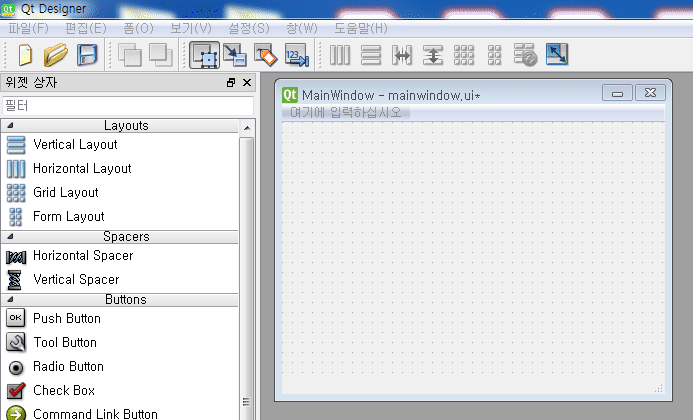Viewport: 693px width, 420px height.
Task: Open the 보기(V) menu
Action: 191,29
